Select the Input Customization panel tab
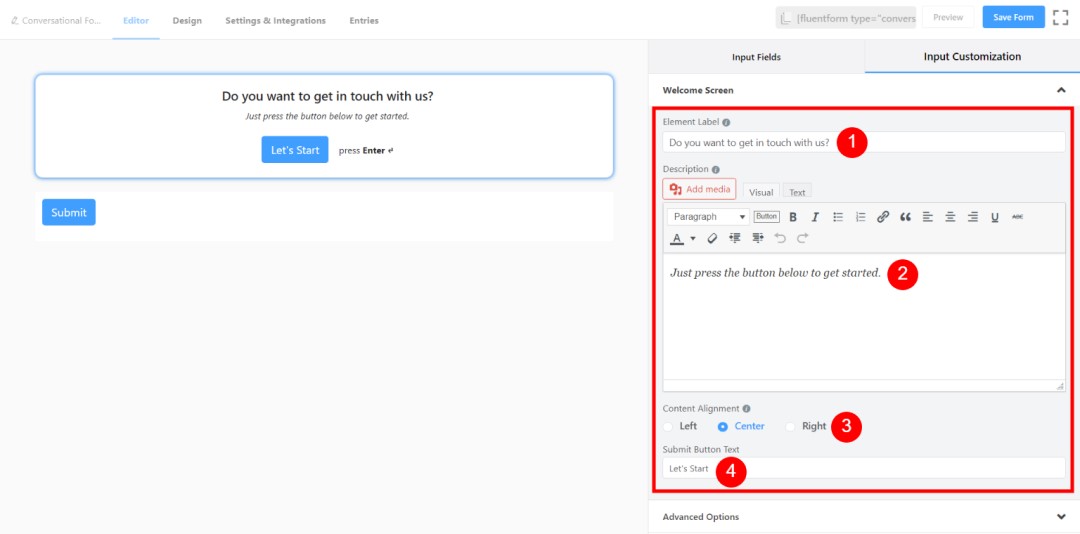The image size is (1080, 534). pyautogui.click(x=972, y=57)
